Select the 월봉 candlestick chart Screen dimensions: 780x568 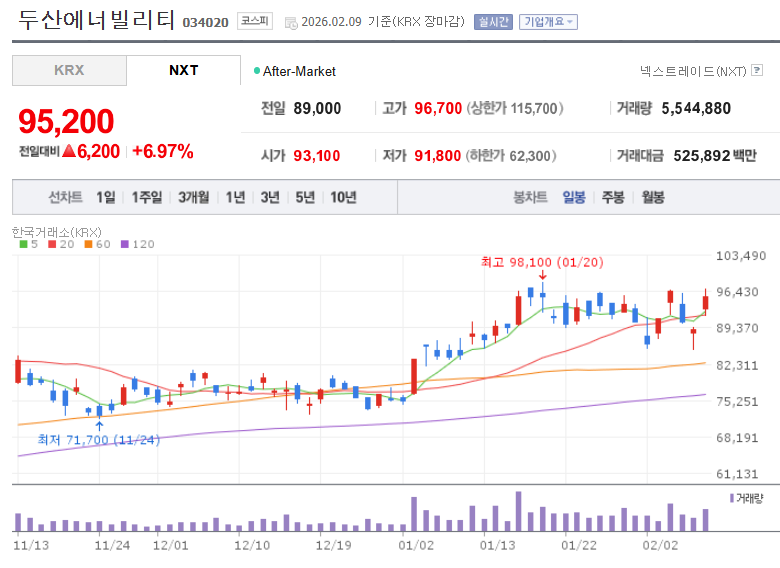pos(653,197)
